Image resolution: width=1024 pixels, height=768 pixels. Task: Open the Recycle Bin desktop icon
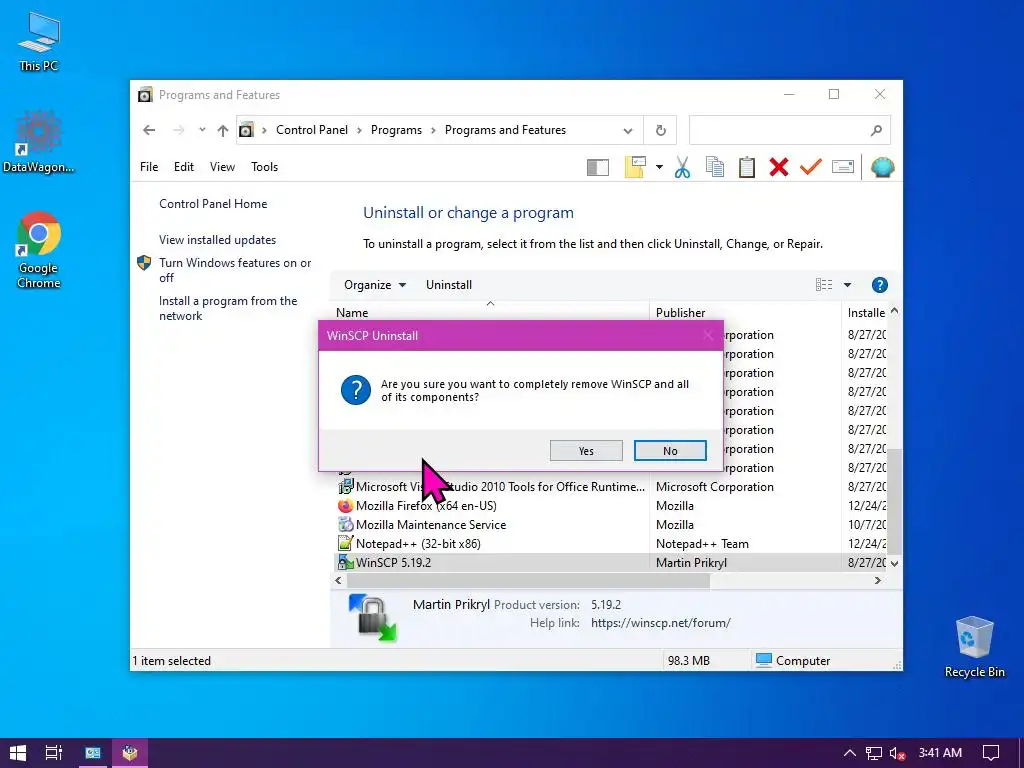(974, 647)
